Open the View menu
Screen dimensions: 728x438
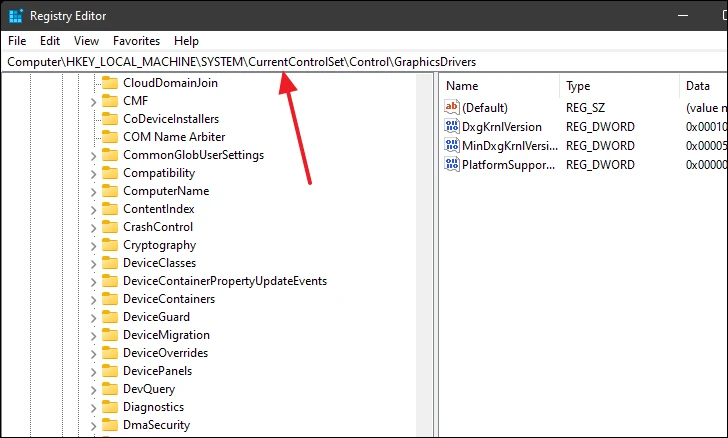pyautogui.click(x=86, y=41)
